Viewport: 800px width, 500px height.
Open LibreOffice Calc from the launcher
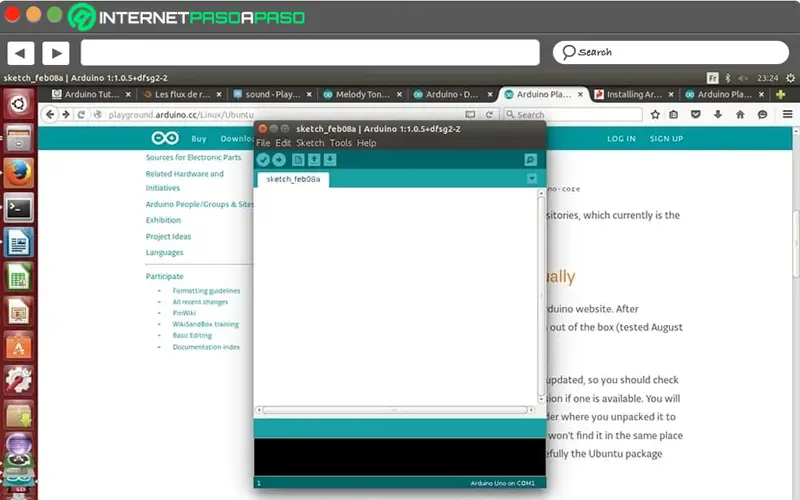coord(18,277)
